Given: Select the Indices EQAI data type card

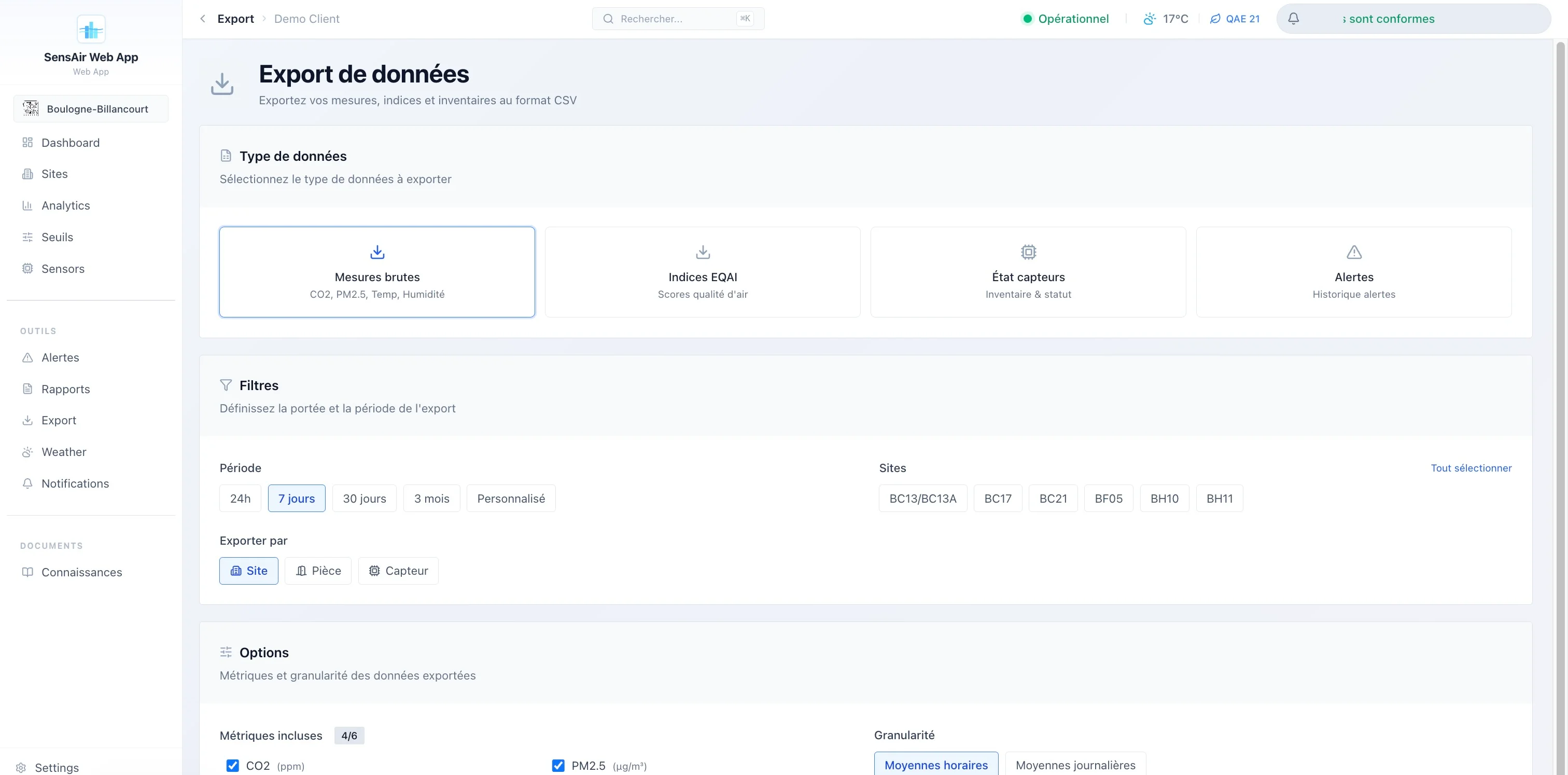Looking at the screenshot, I should tap(703, 272).
